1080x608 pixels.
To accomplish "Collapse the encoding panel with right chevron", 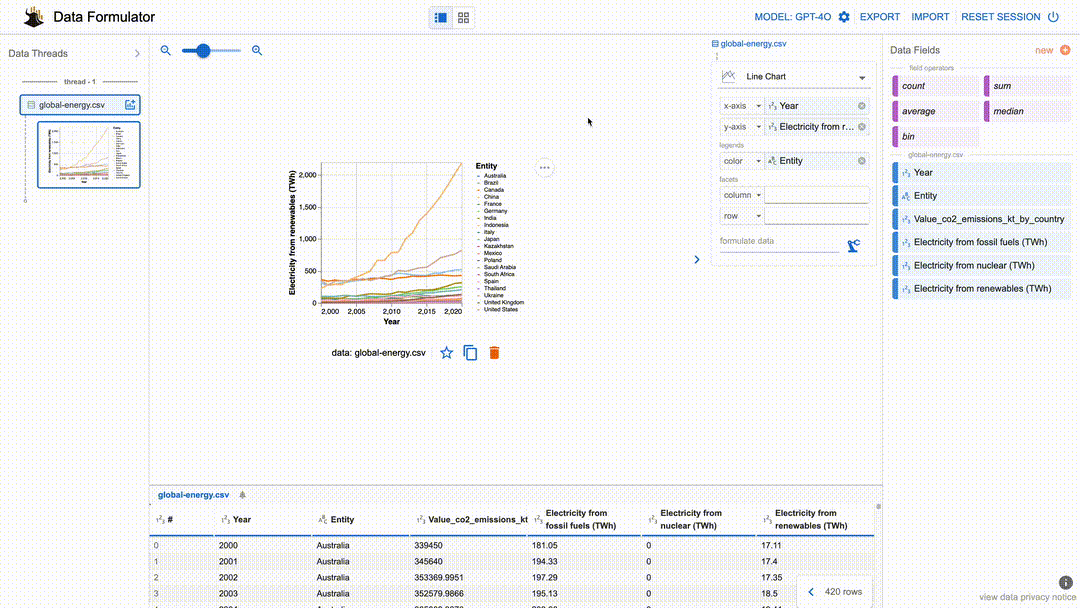I will [x=696, y=260].
